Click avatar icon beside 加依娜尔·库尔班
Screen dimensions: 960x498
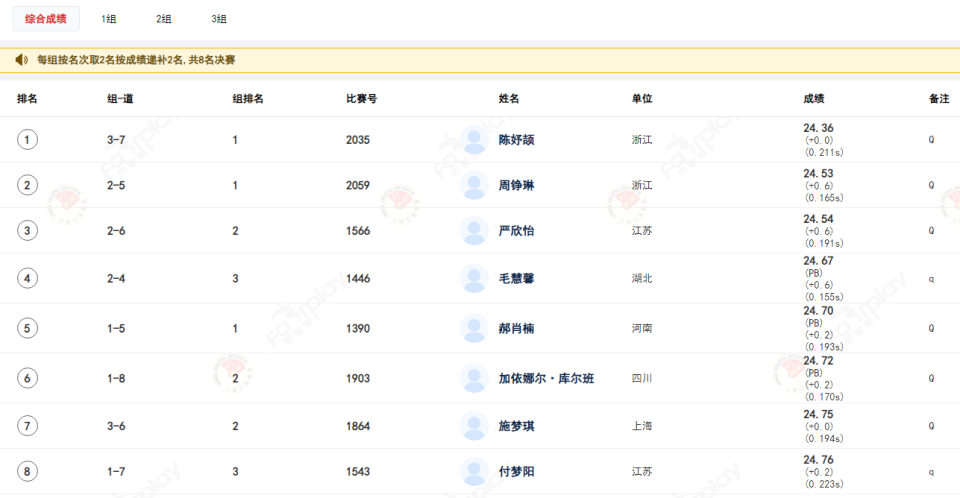click(474, 378)
